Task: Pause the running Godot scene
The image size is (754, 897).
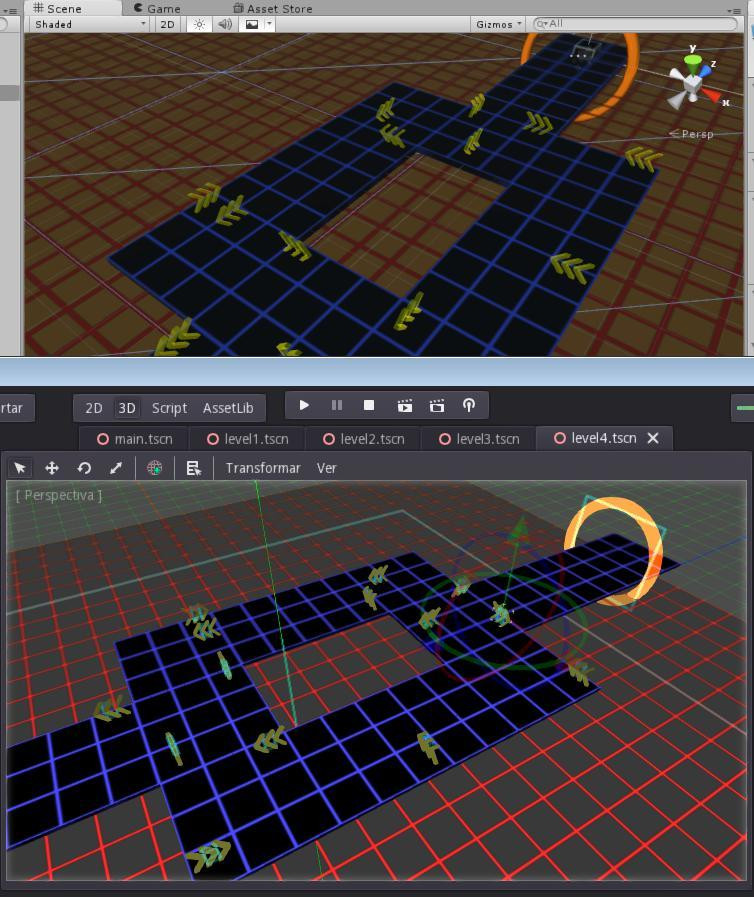Action: 337,406
